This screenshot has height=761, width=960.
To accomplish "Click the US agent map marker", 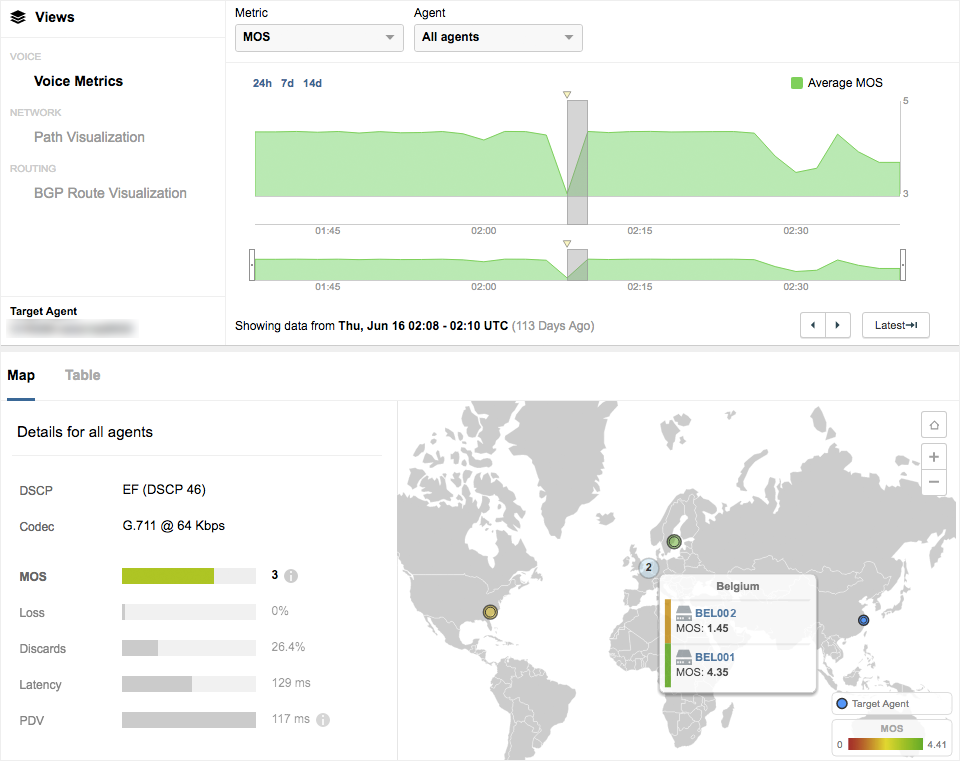I will (490, 612).
